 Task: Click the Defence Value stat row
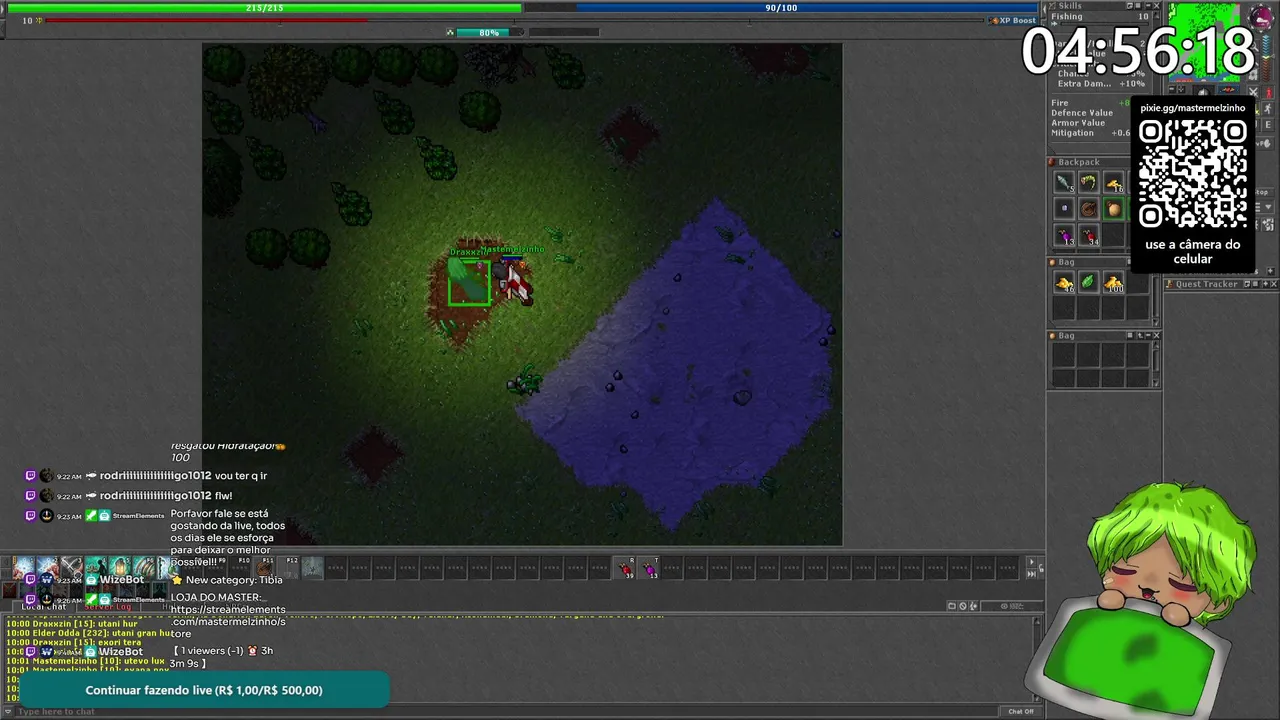(1090, 113)
